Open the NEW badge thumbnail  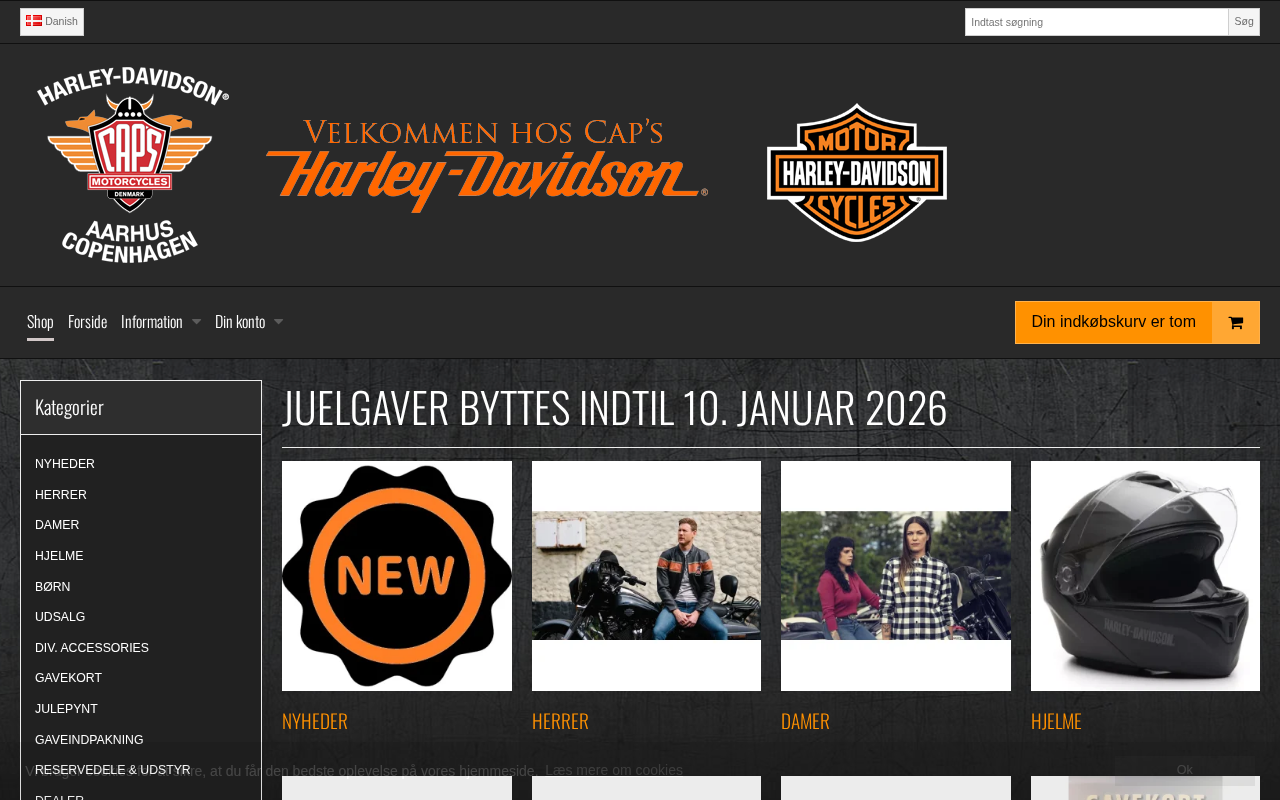click(x=397, y=576)
